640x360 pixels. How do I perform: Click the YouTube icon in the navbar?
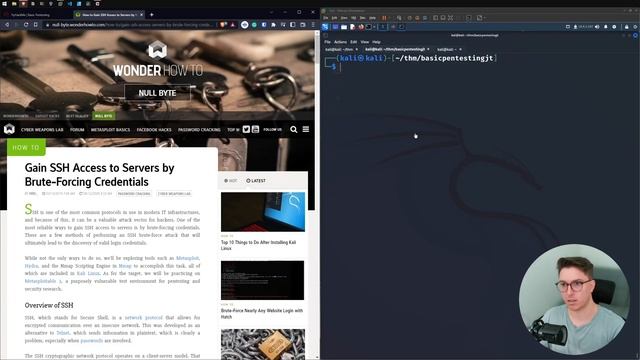click(x=256, y=129)
